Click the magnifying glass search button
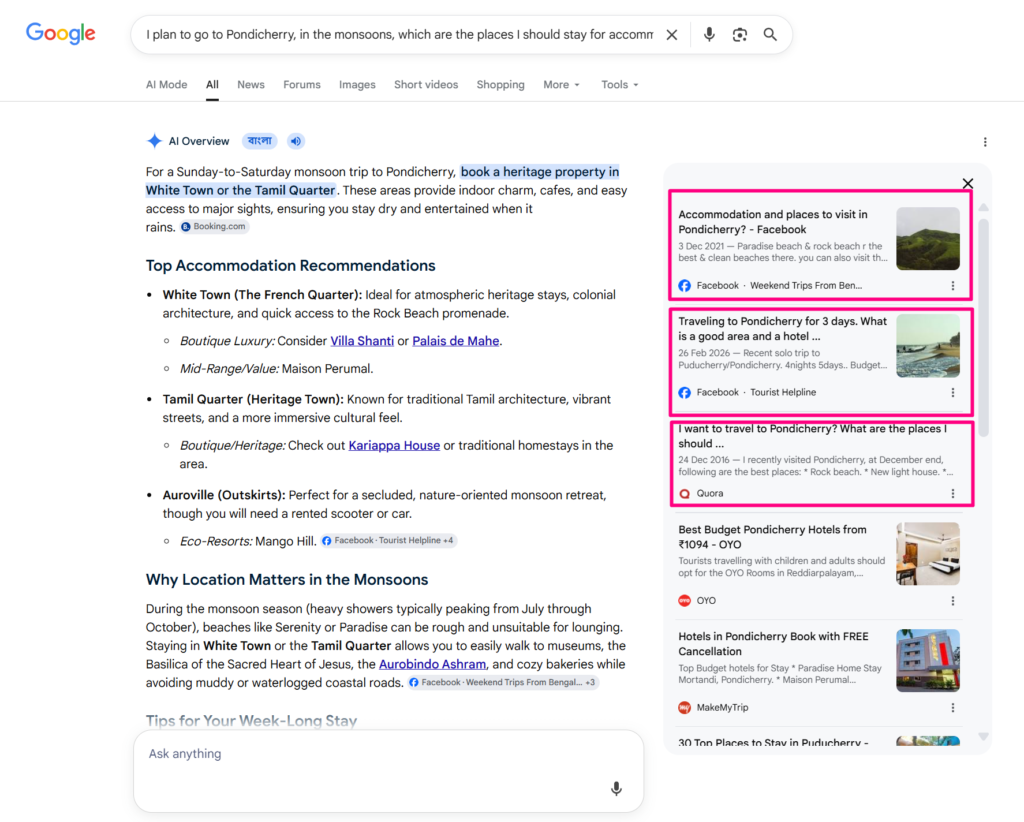This screenshot has height=822, width=1024. [x=770, y=35]
